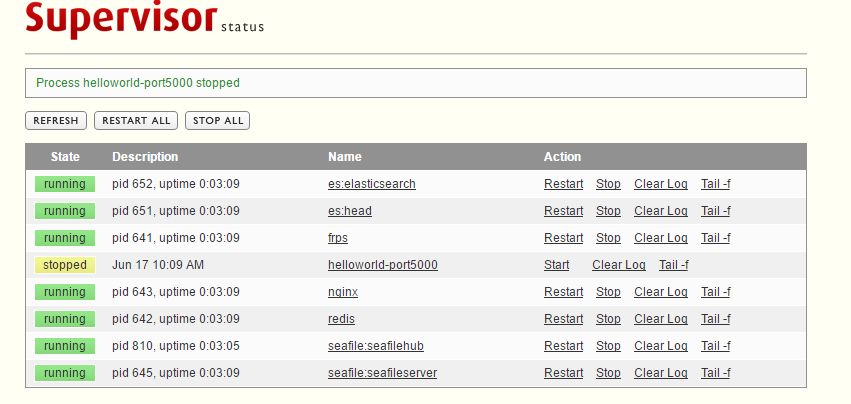Click 'pid 642, uptime 0:03:09' description

(x=176, y=319)
